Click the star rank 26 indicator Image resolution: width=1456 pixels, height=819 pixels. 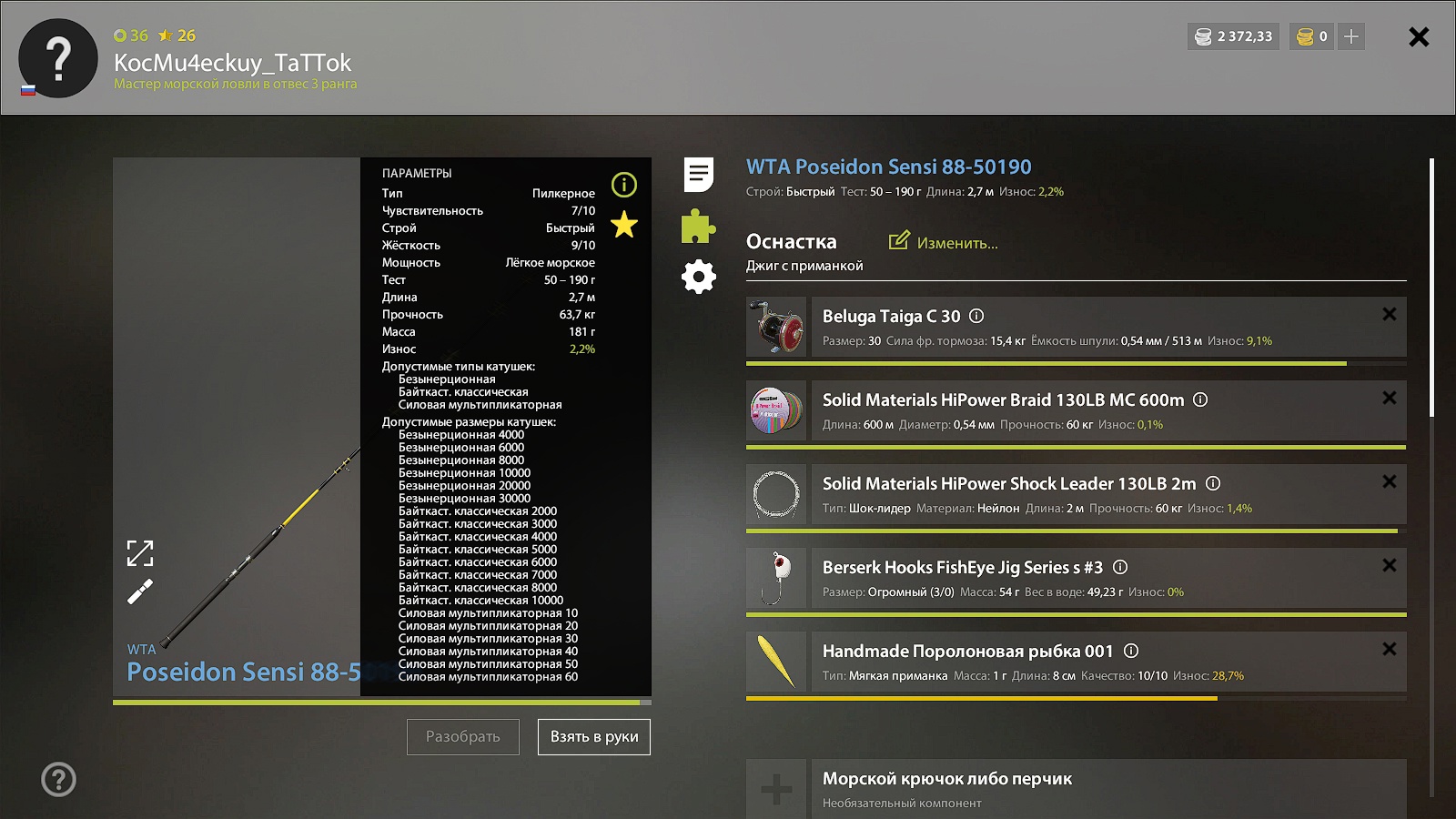coord(177,35)
